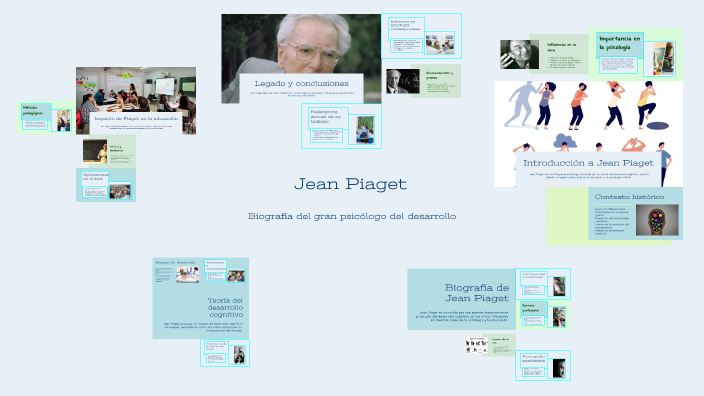Click description text under "Teoría del desarrollo cognitivo"
704x396 pixels.
click(x=202, y=327)
